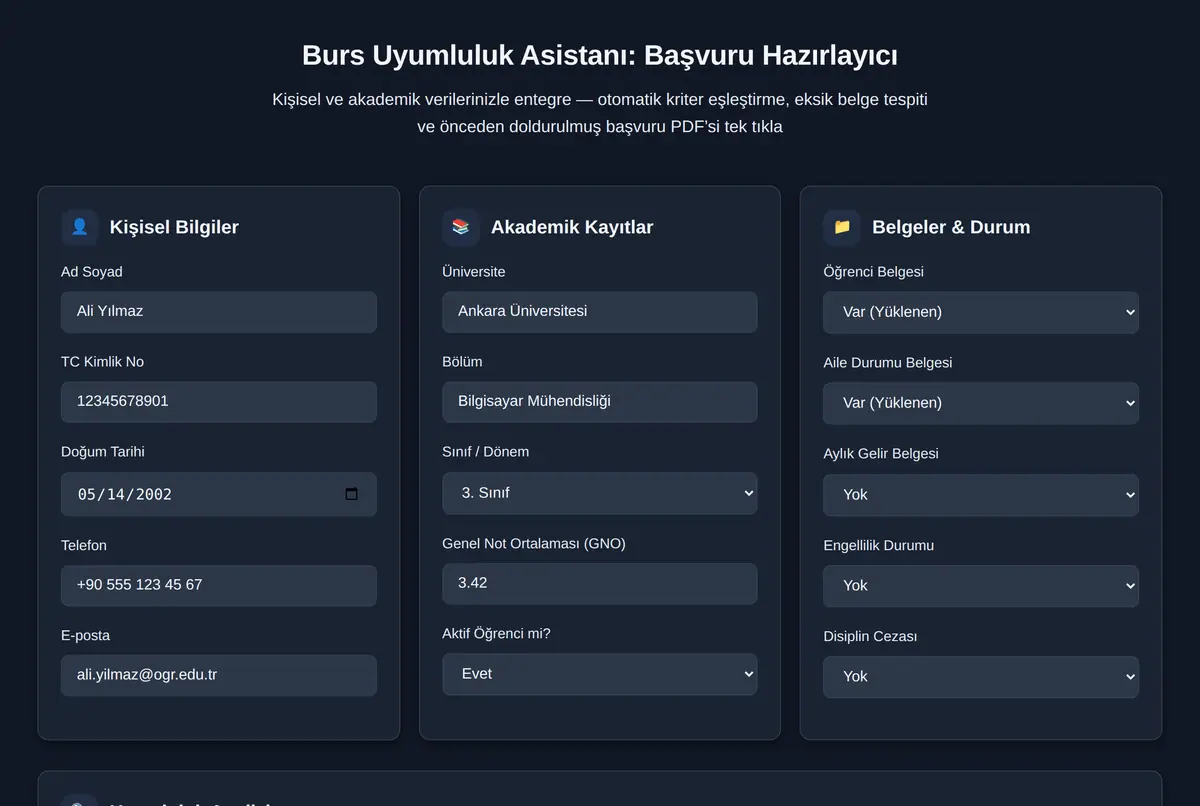Open the Aile Durumu Belgesi dropdown

click(x=981, y=403)
